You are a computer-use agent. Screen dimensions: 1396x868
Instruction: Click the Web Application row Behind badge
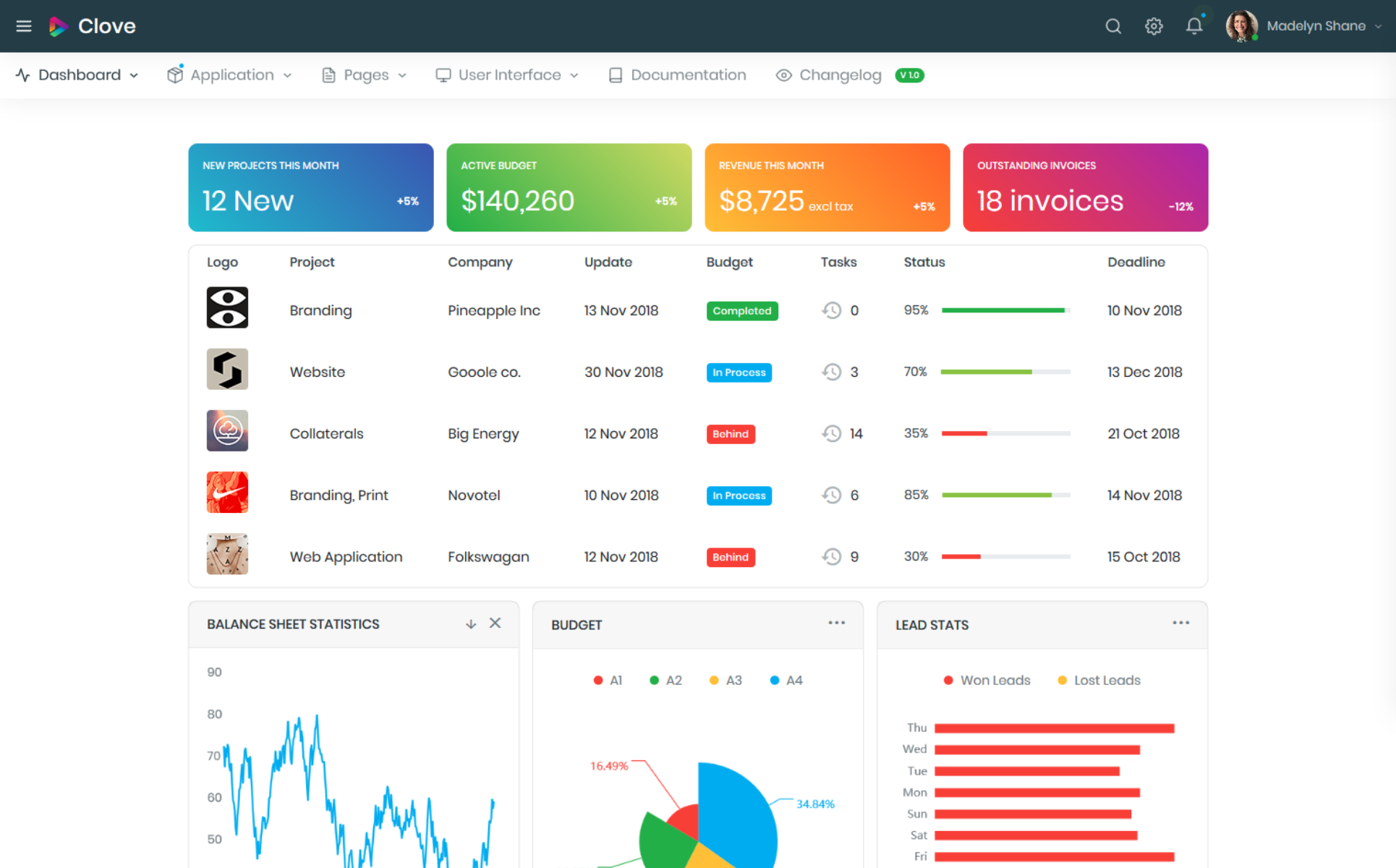pos(731,557)
